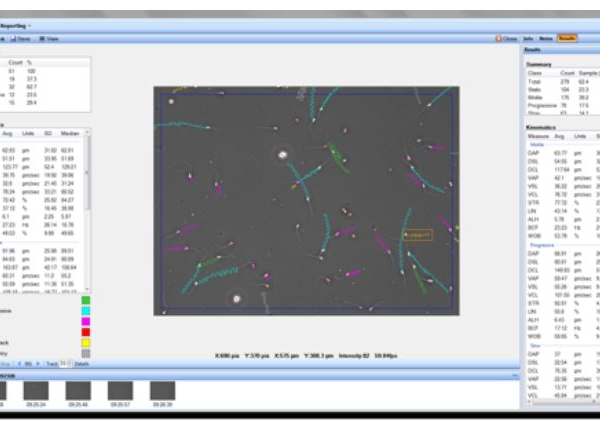Viewport: 600px width, 429px height.
Task: Select the thumbnail captured at 09:25:57
Action: [120, 390]
